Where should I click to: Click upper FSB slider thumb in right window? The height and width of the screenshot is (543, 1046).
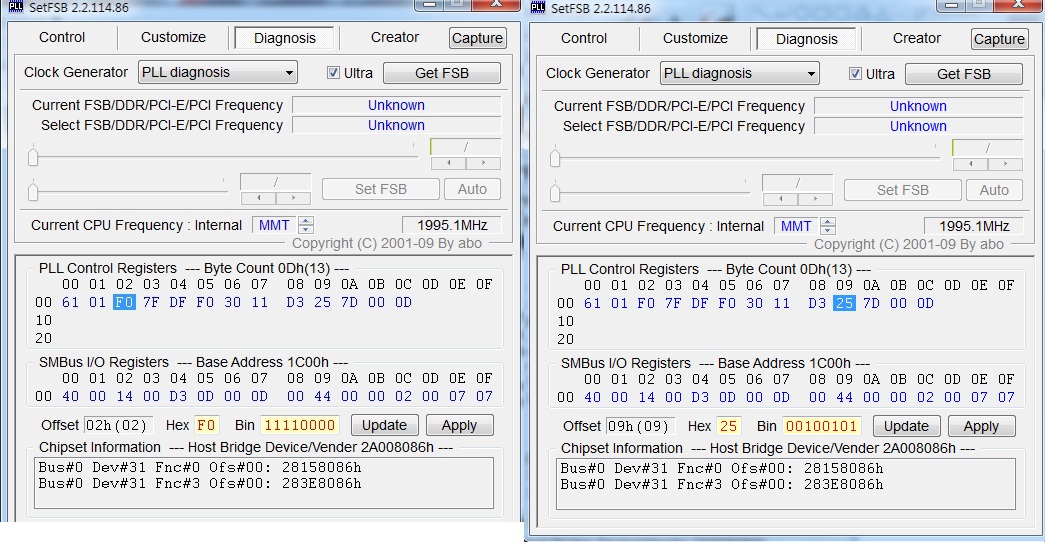(555, 158)
